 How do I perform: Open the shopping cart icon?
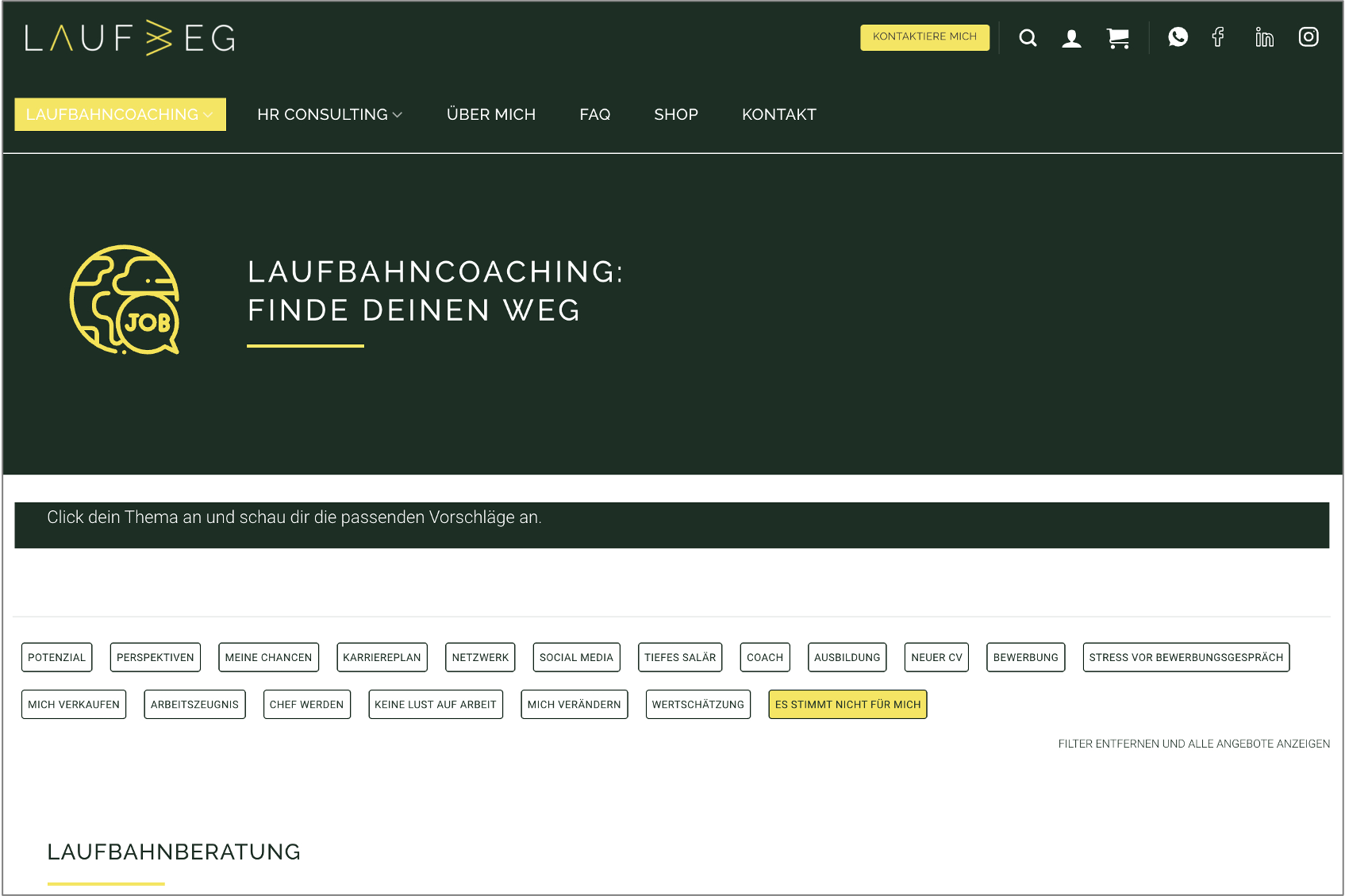click(x=1118, y=38)
